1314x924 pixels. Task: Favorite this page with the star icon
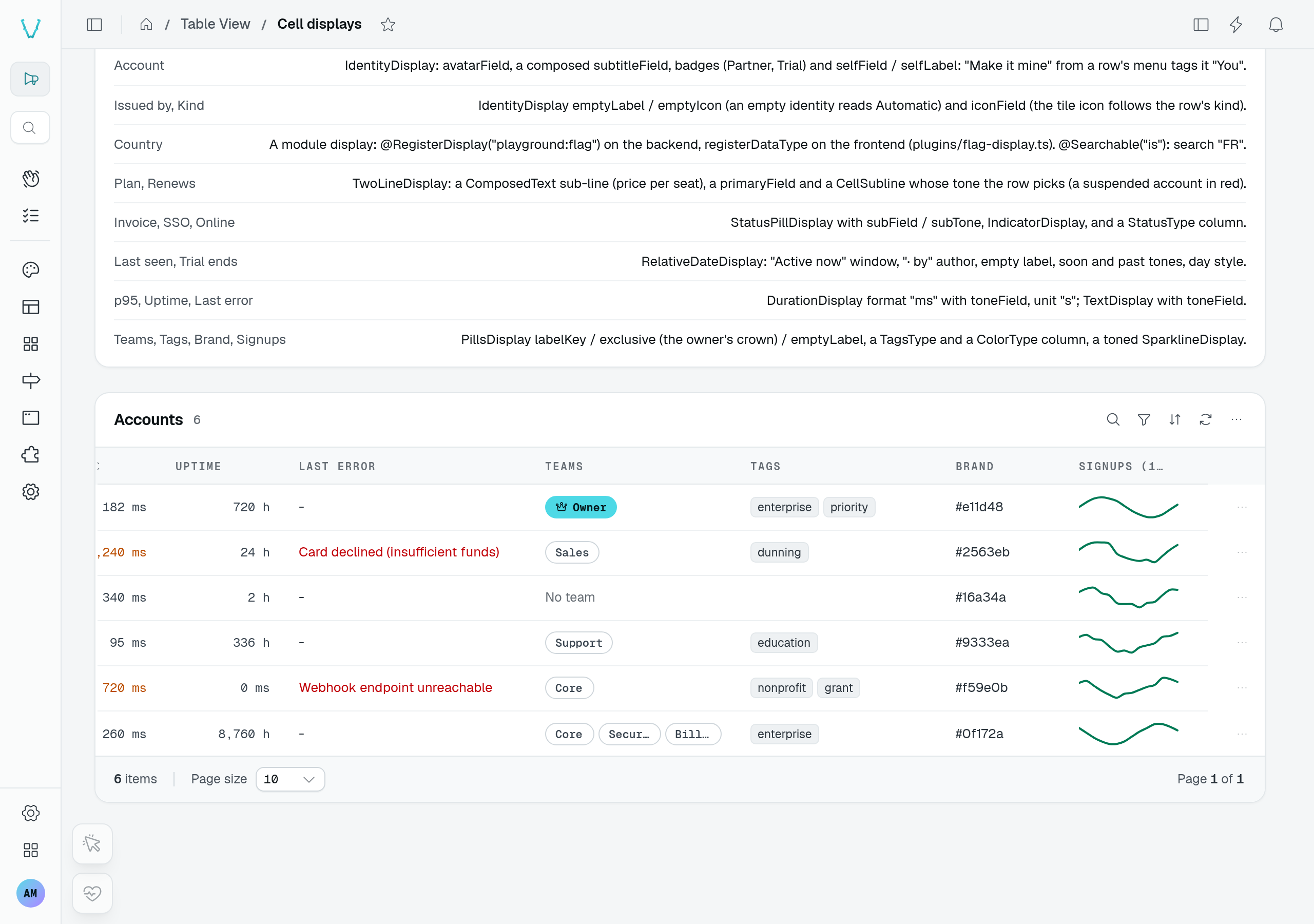point(388,25)
